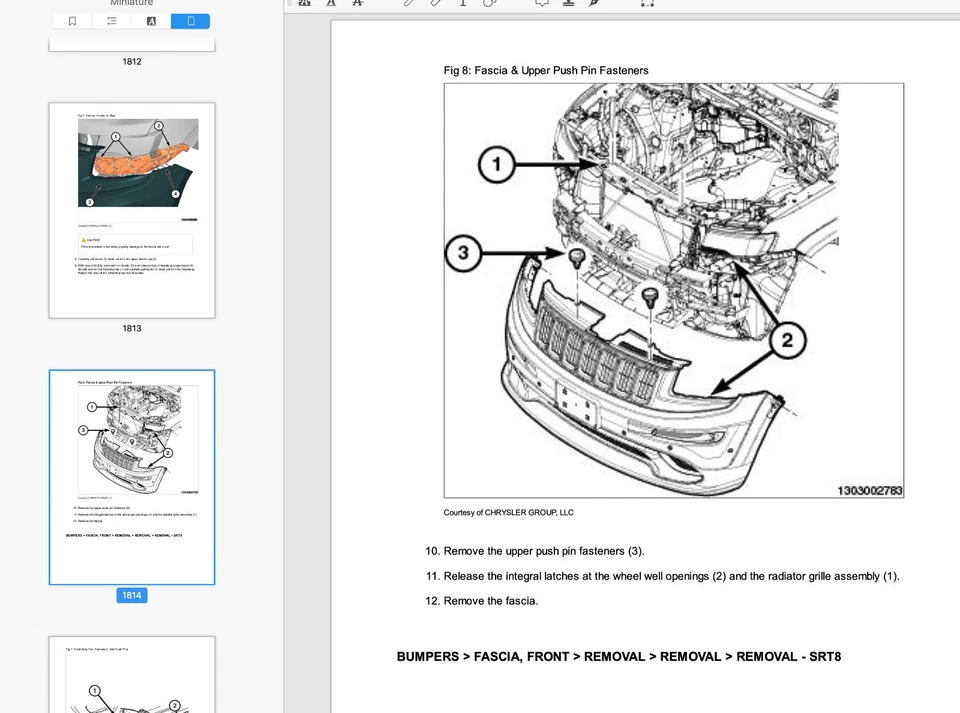The height and width of the screenshot is (713, 960).
Task: Expand the page thumbnails view
Action: click(x=190, y=20)
